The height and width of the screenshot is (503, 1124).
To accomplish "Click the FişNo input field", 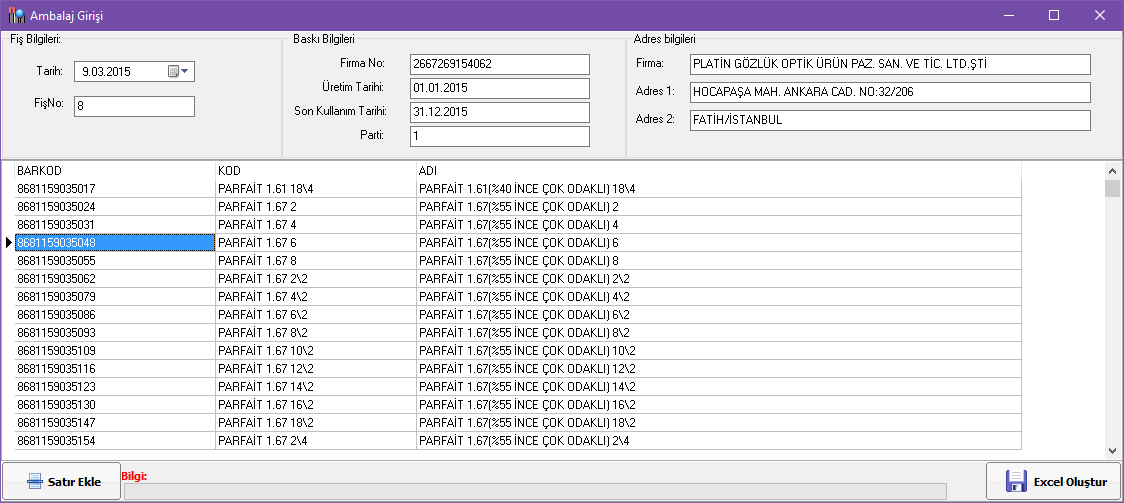I will [x=134, y=106].
